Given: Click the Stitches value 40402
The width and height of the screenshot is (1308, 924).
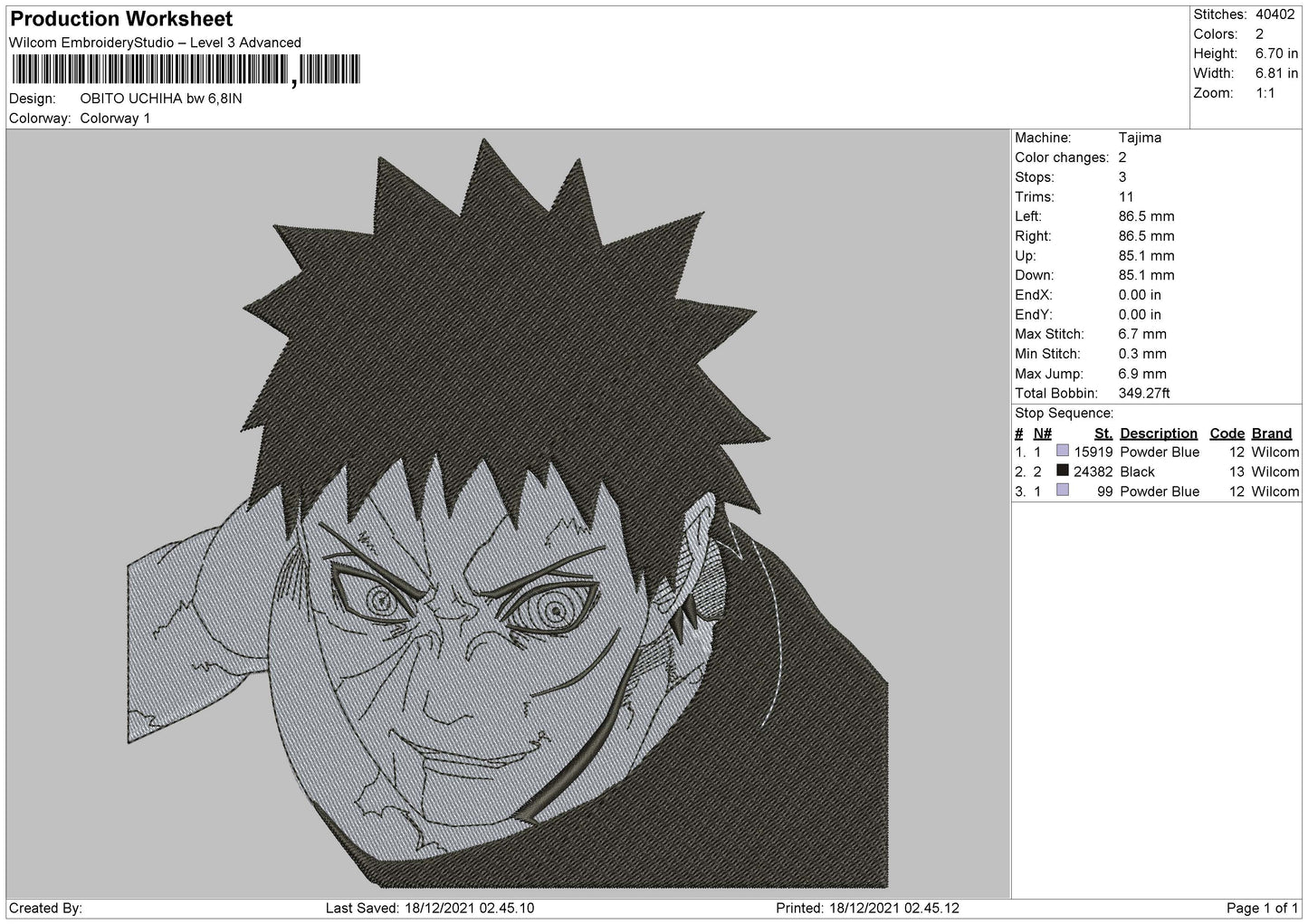Looking at the screenshot, I should coord(1276,14).
